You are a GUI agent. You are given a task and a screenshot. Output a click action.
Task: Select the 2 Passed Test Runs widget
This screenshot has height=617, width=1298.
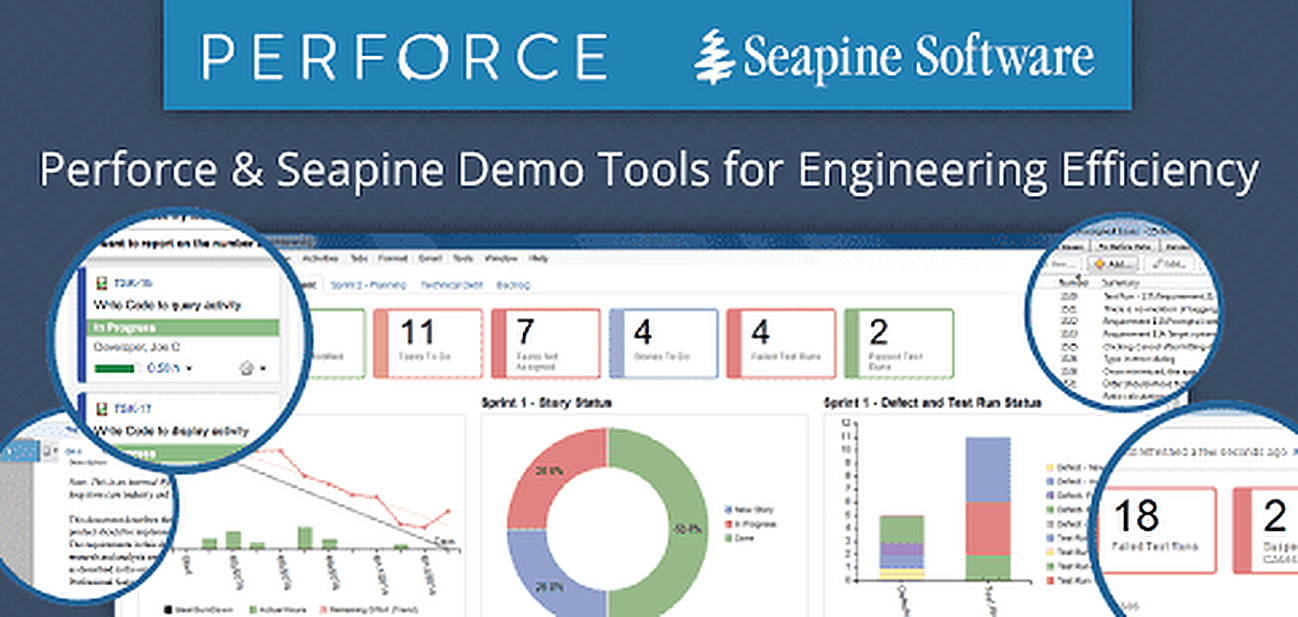[x=899, y=343]
